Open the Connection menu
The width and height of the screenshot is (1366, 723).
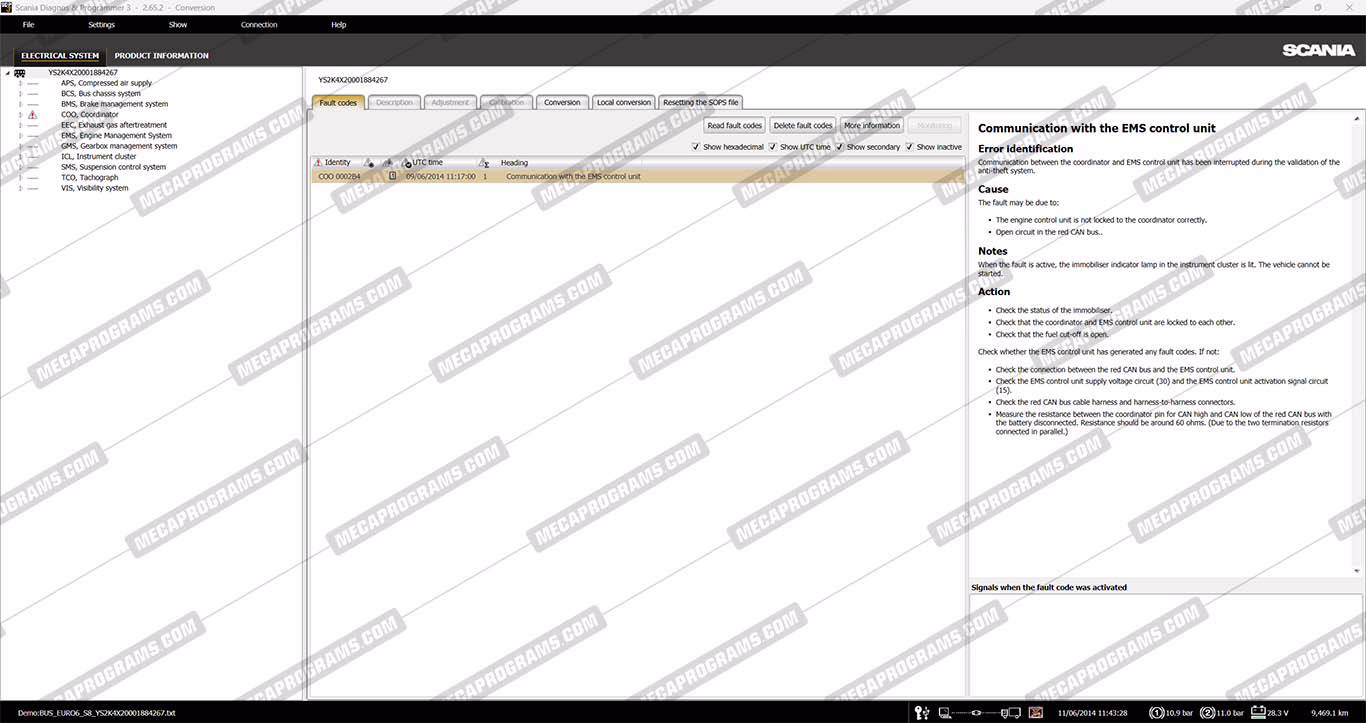pyautogui.click(x=259, y=25)
